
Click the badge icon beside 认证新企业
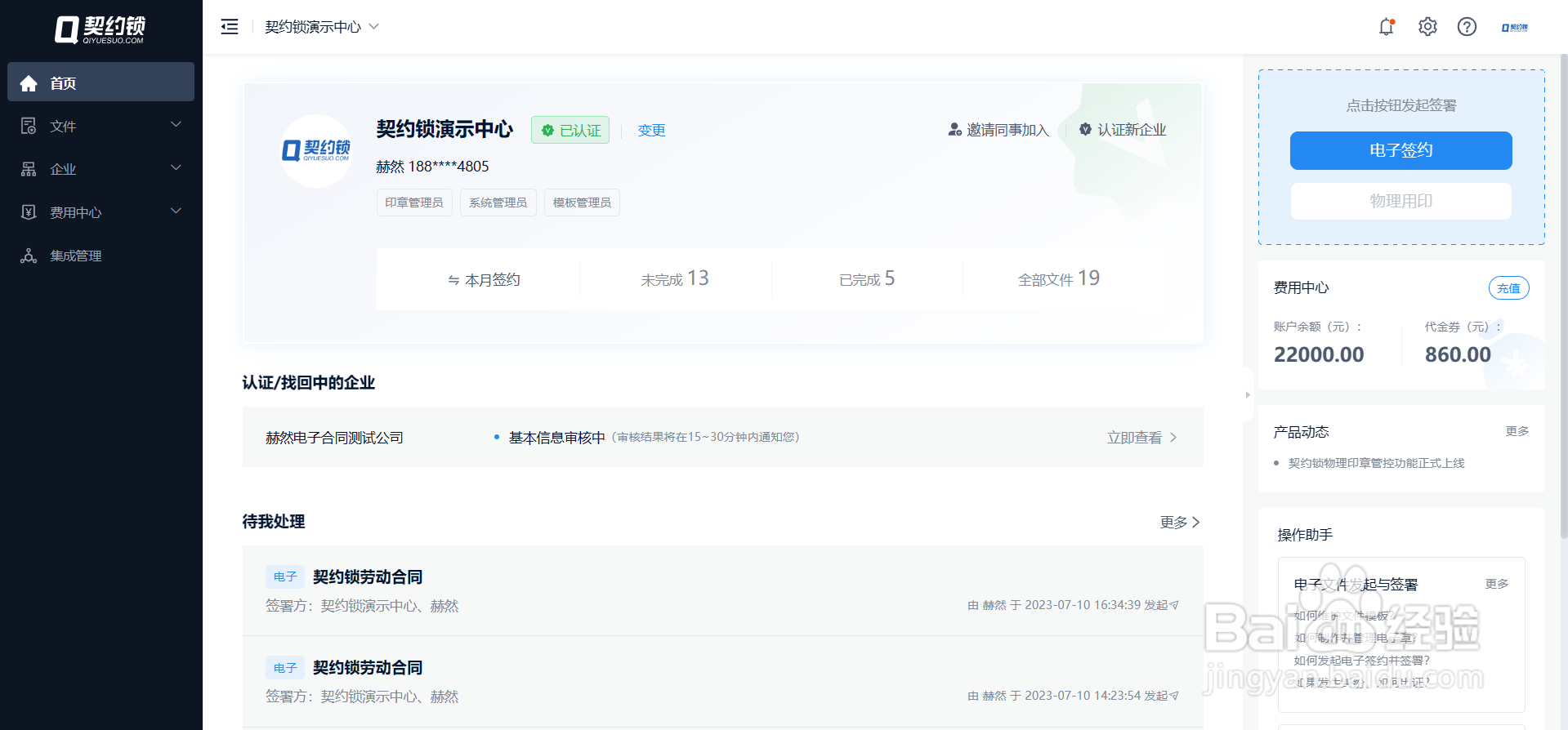pyautogui.click(x=1085, y=129)
